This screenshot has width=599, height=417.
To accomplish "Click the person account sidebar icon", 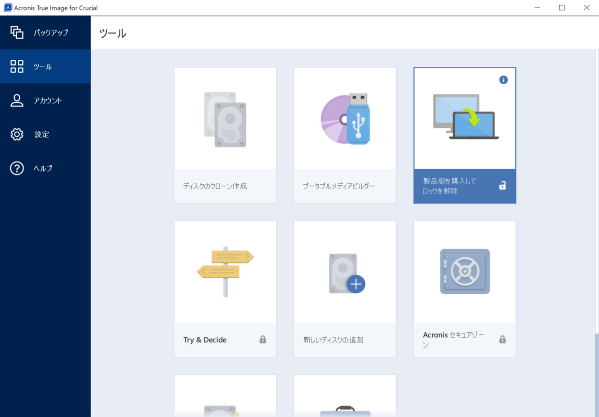I will [17, 100].
